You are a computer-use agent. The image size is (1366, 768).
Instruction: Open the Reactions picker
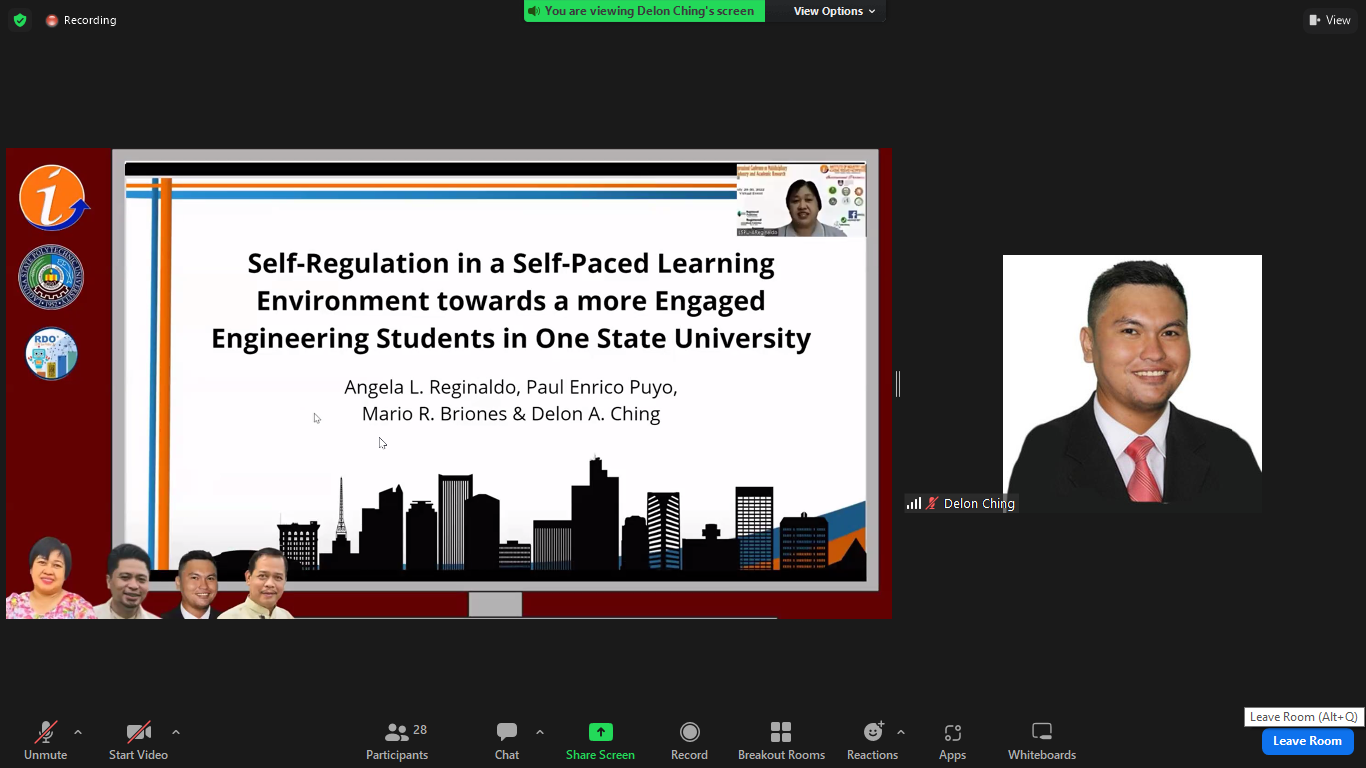[872, 741]
